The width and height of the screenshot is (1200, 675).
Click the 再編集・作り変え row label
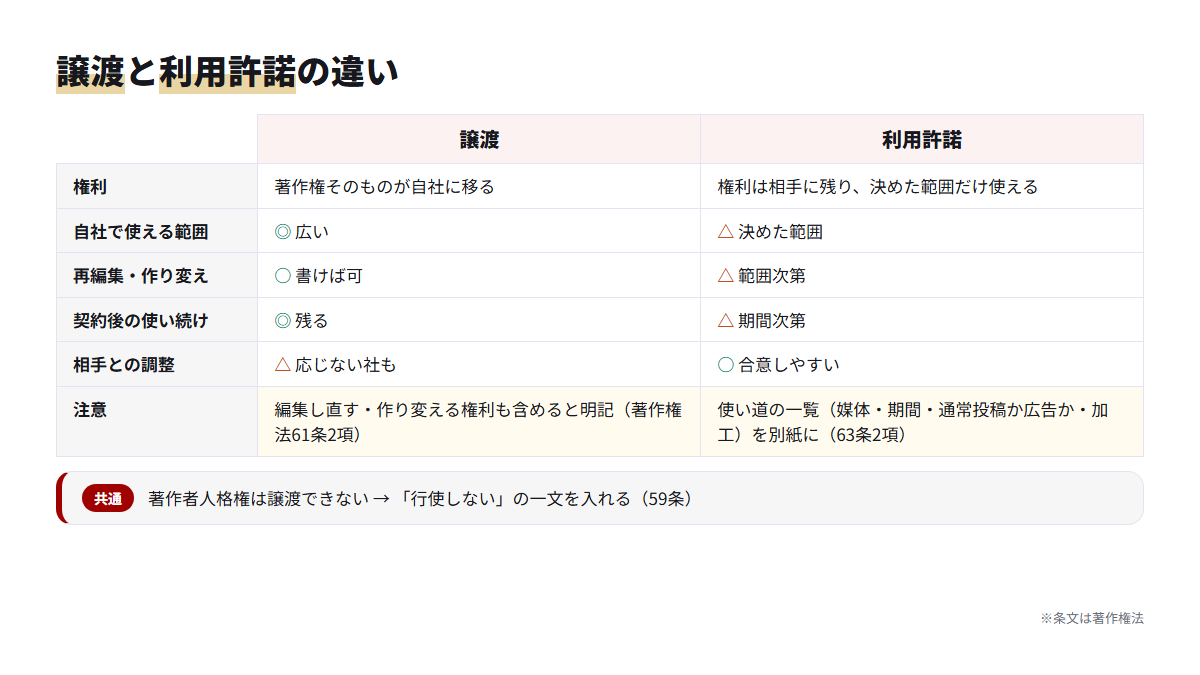tap(157, 276)
